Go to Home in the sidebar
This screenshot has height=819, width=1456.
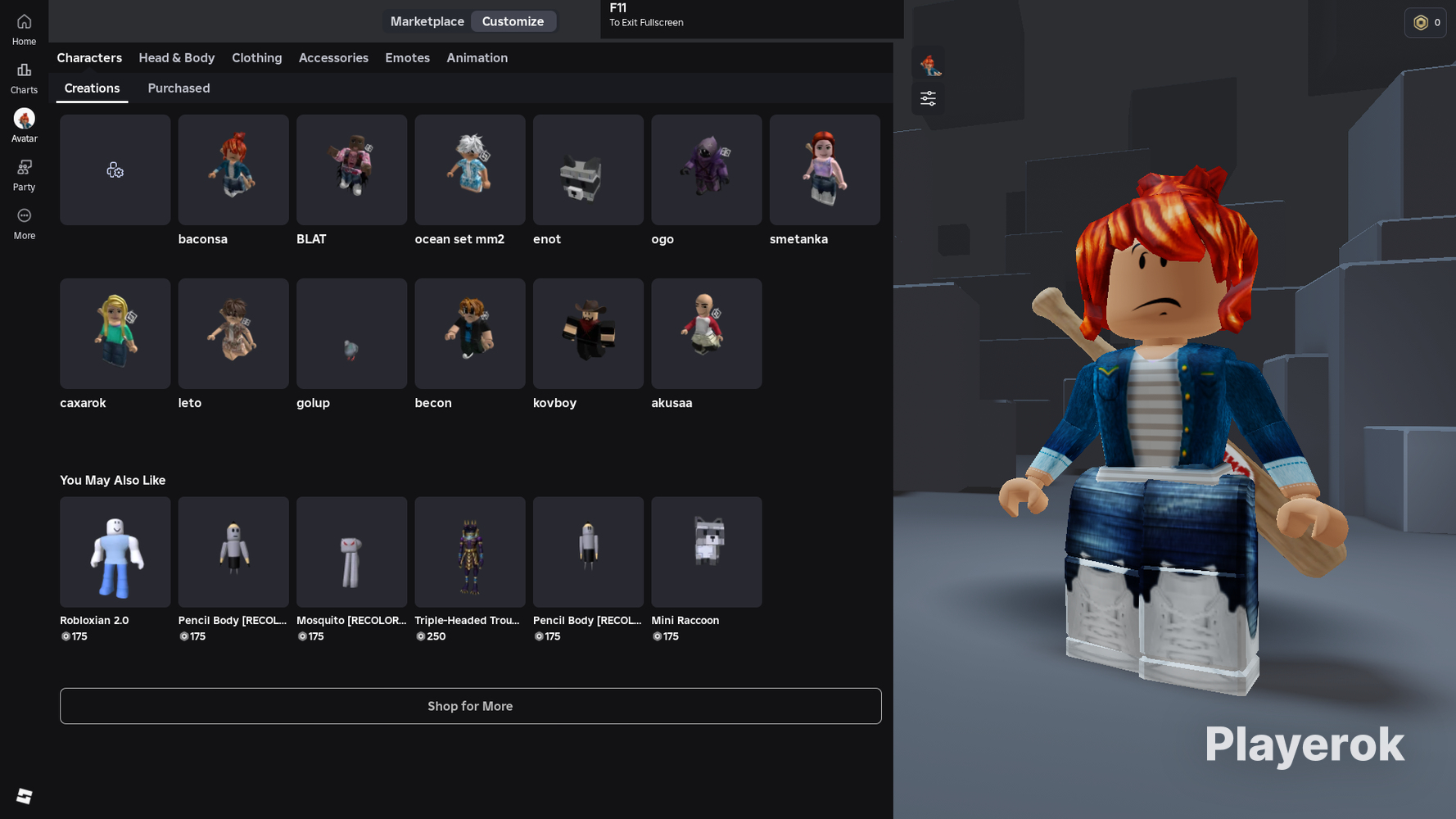tap(24, 29)
